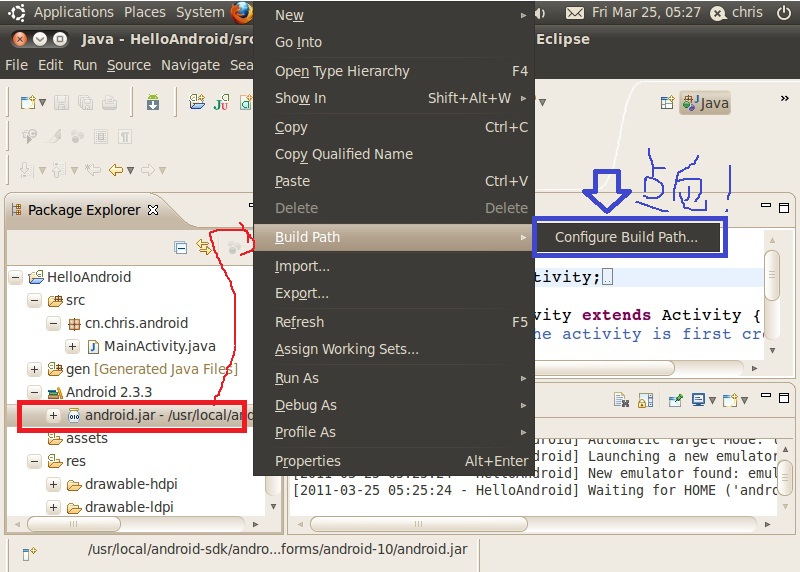Click Clear Console icon
800x572 pixels.
[621, 400]
